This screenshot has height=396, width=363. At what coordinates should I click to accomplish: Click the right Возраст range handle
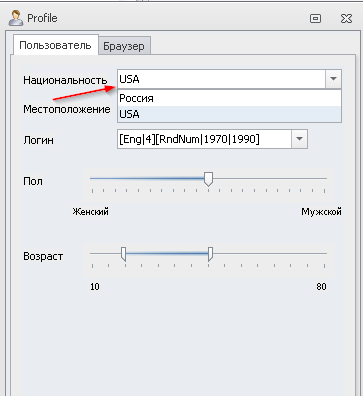[210, 254]
